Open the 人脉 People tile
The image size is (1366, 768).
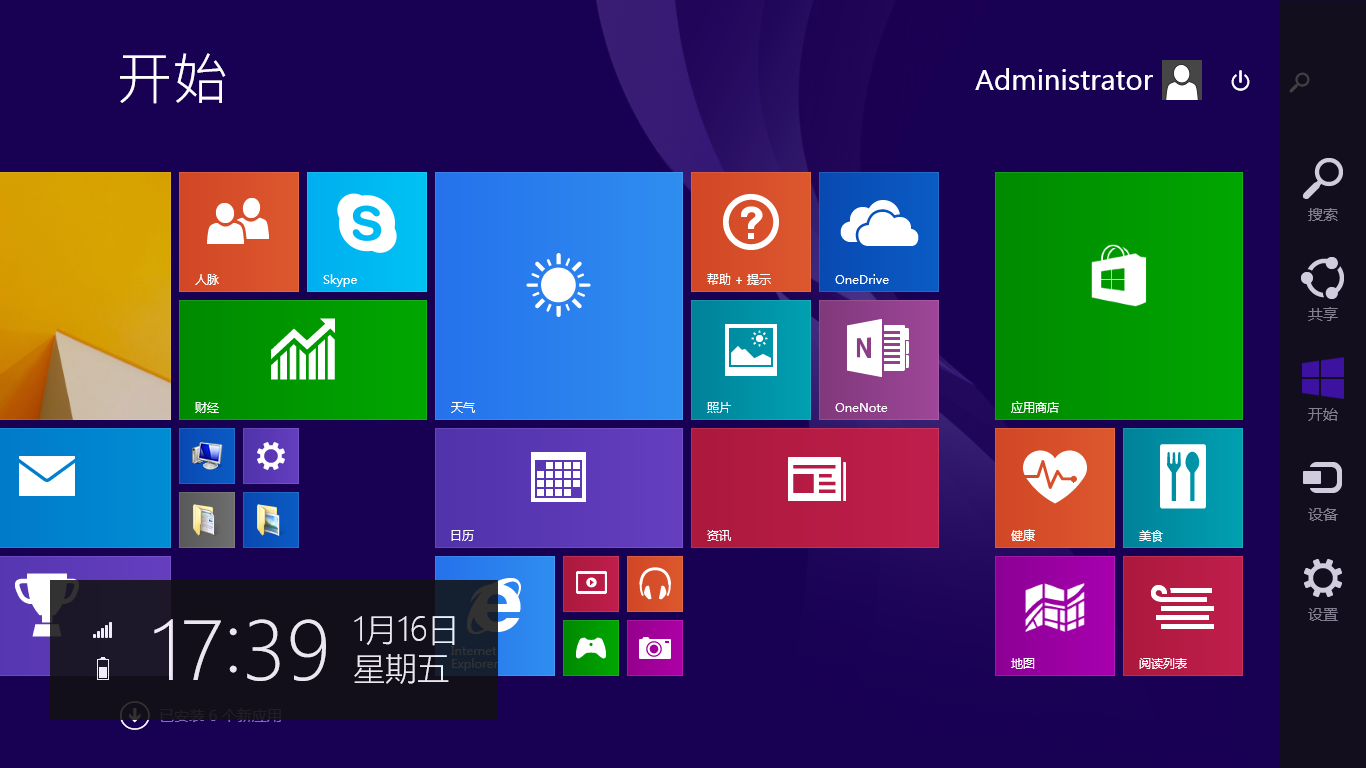tap(239, 232)
